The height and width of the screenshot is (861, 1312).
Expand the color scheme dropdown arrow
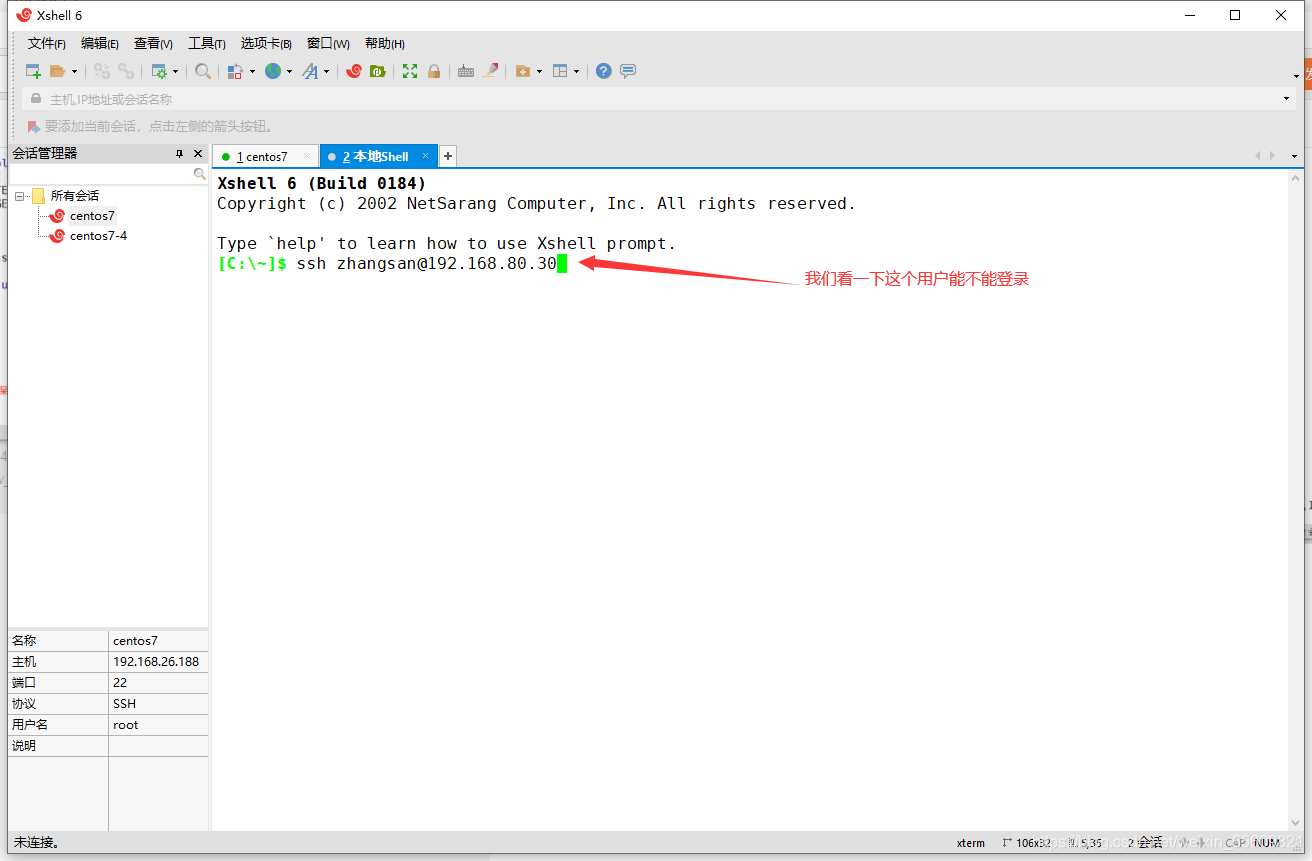[x=252, y=71]
